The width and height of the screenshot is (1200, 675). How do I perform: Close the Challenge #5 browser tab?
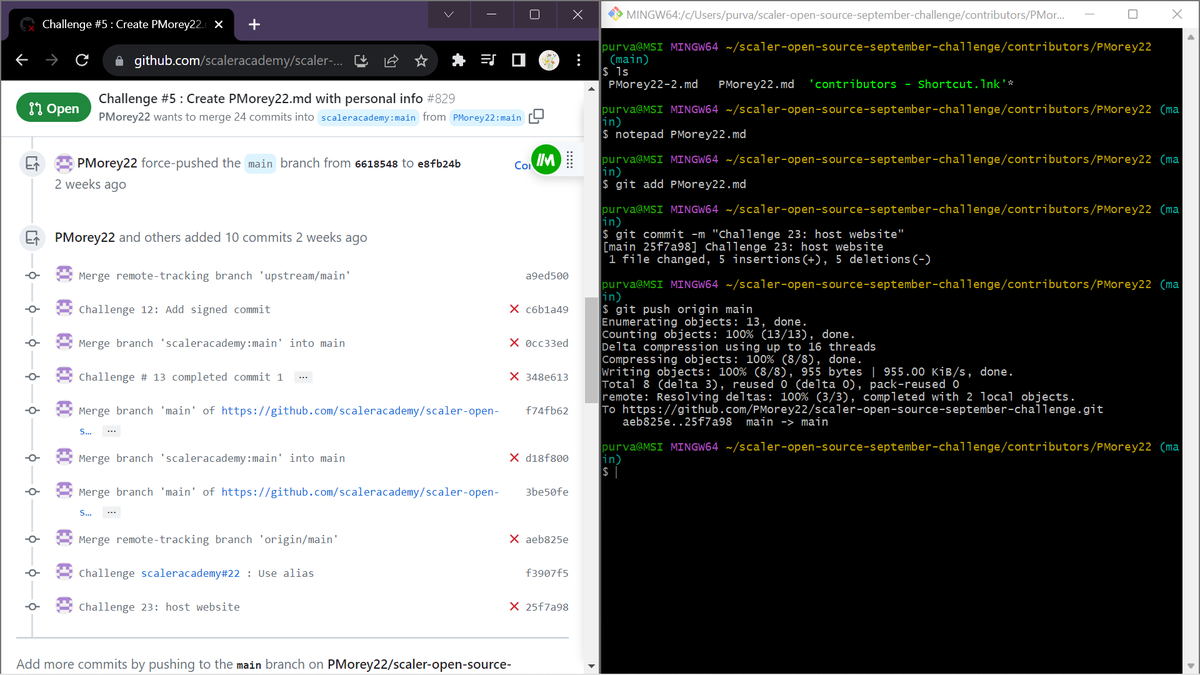pyautogui.click(x=220, y=24)
